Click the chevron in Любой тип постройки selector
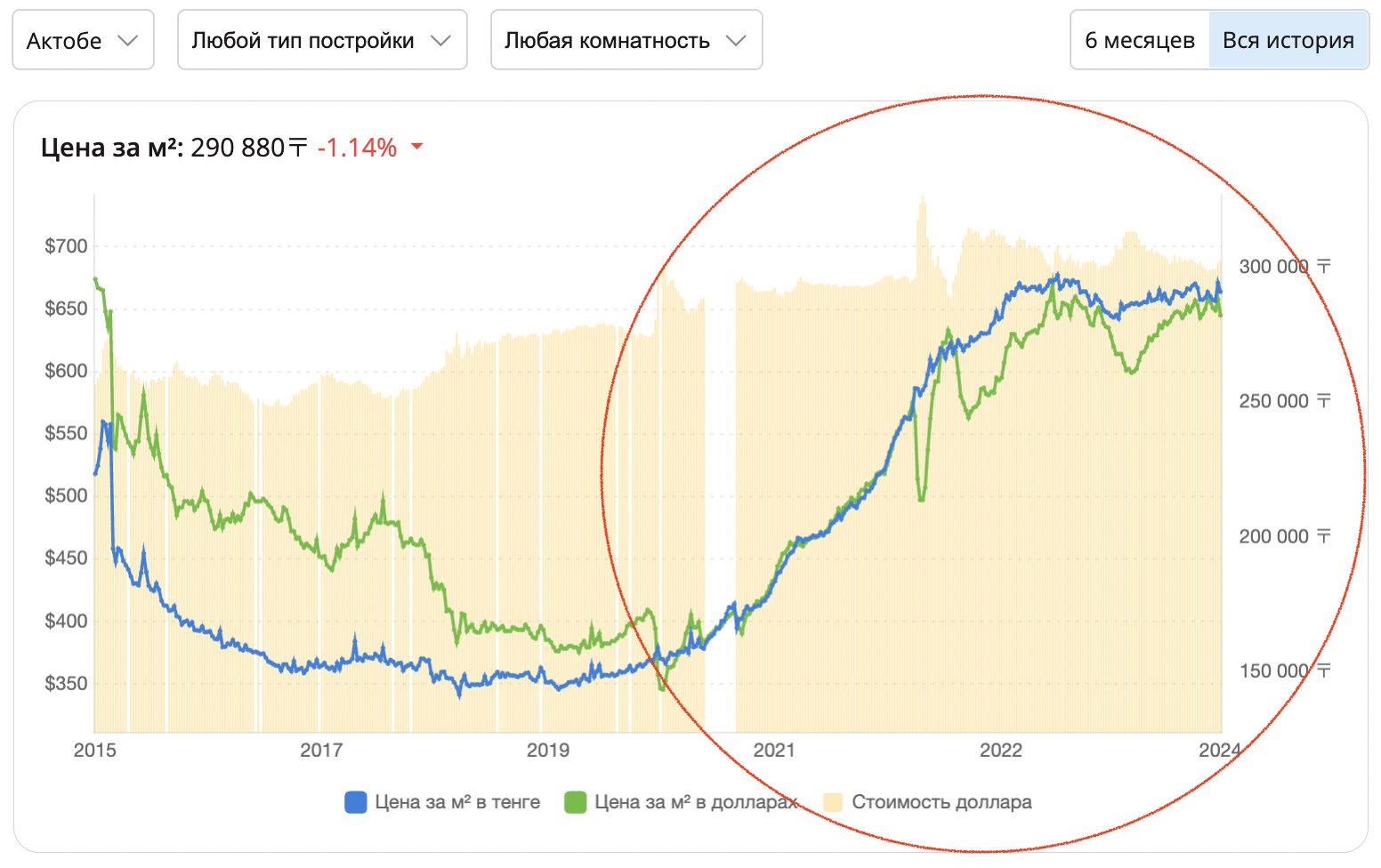The width and height of the screenshot is (1381, 868). pyautogui.click(x=441, y=41)
